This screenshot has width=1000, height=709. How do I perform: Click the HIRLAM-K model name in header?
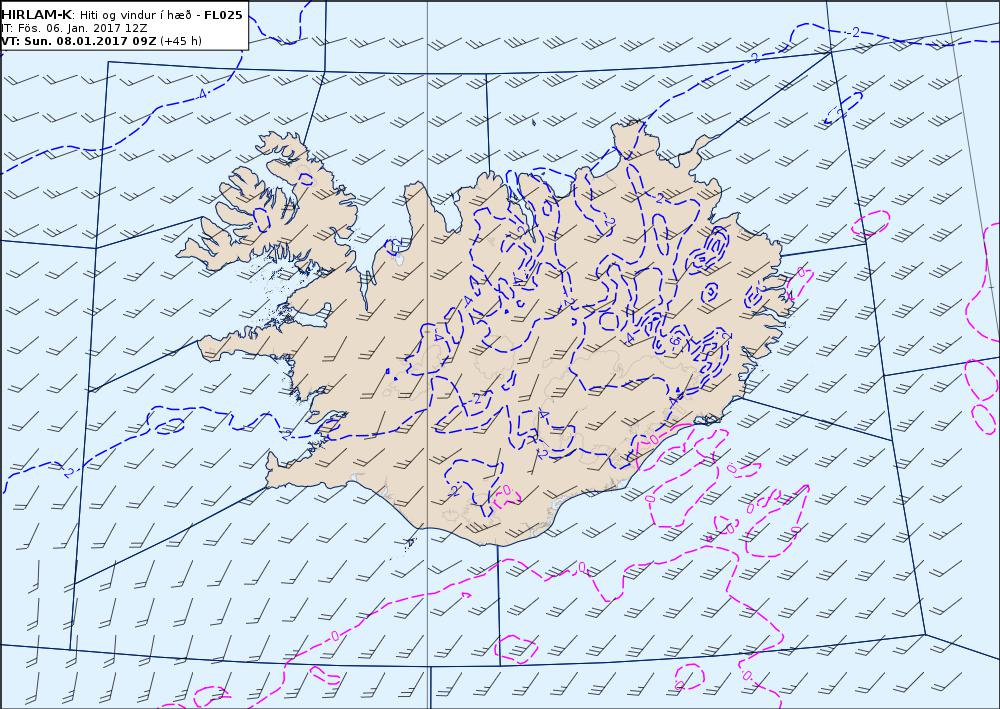[36, 15]
